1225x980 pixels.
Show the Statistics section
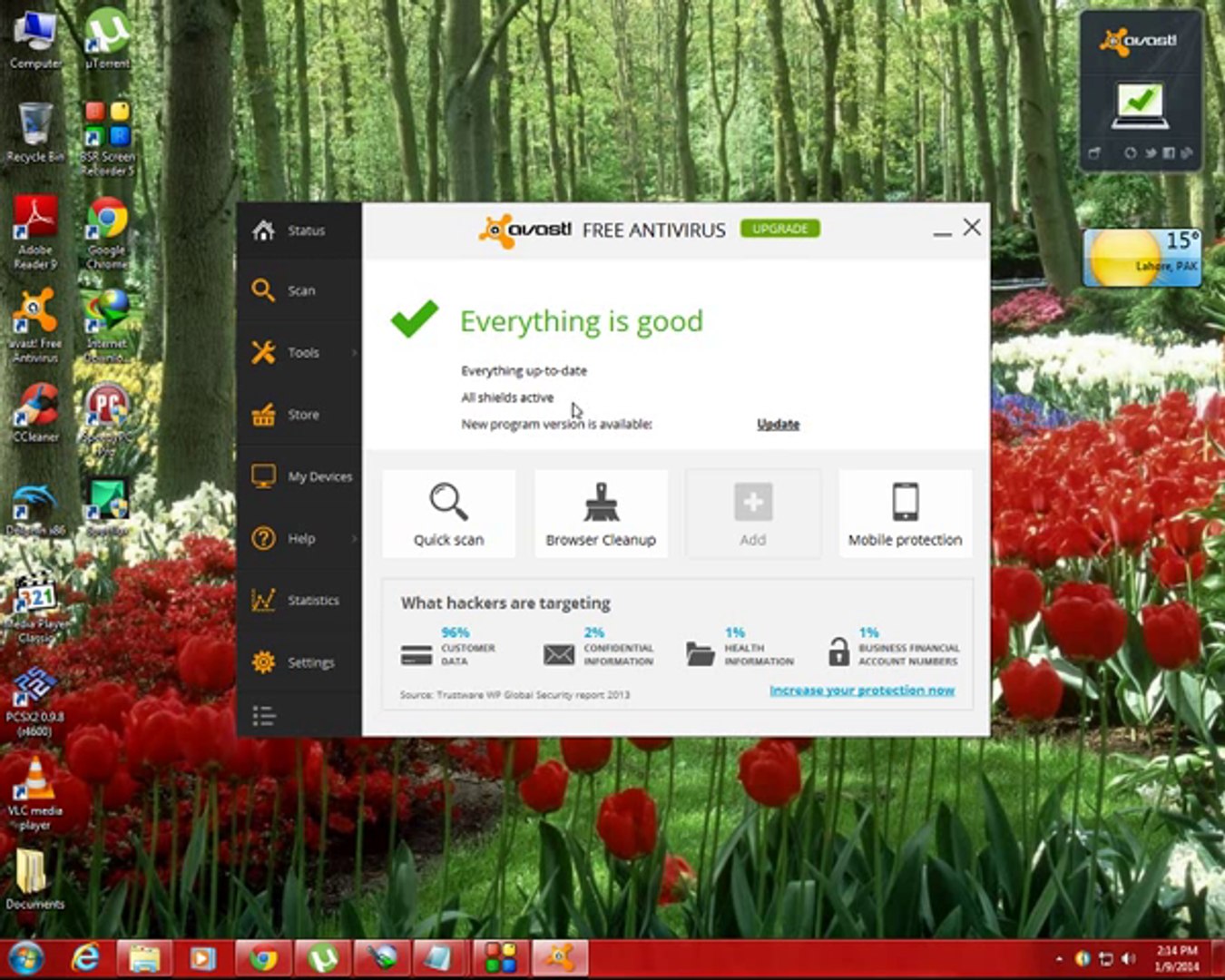coord(299,600)
